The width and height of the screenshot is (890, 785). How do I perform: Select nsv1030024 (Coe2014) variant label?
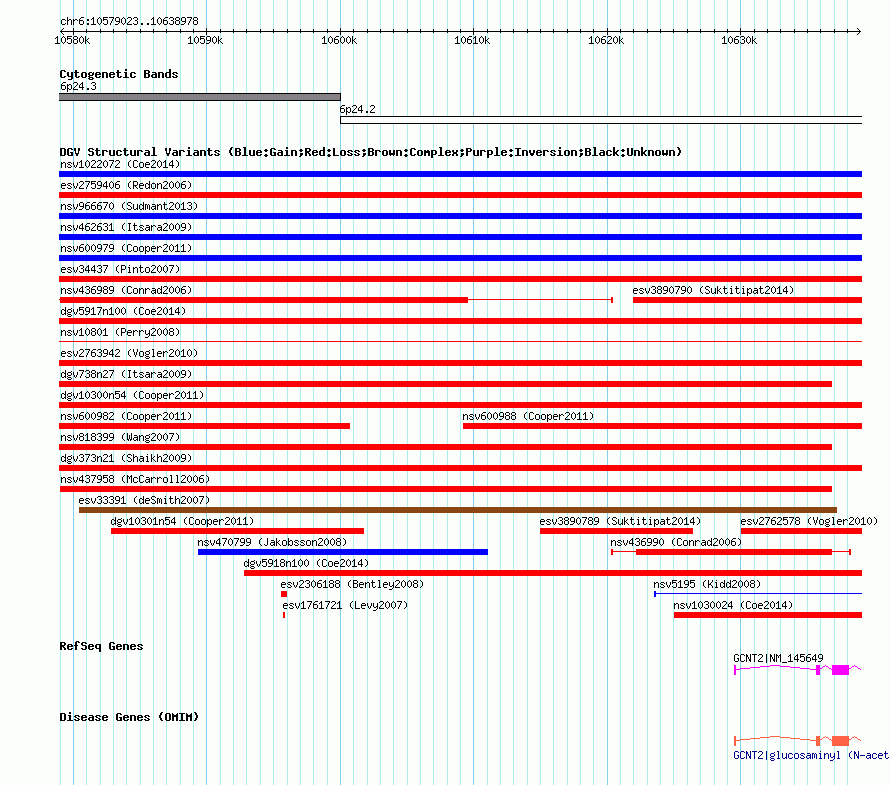(x=733, y=605)
